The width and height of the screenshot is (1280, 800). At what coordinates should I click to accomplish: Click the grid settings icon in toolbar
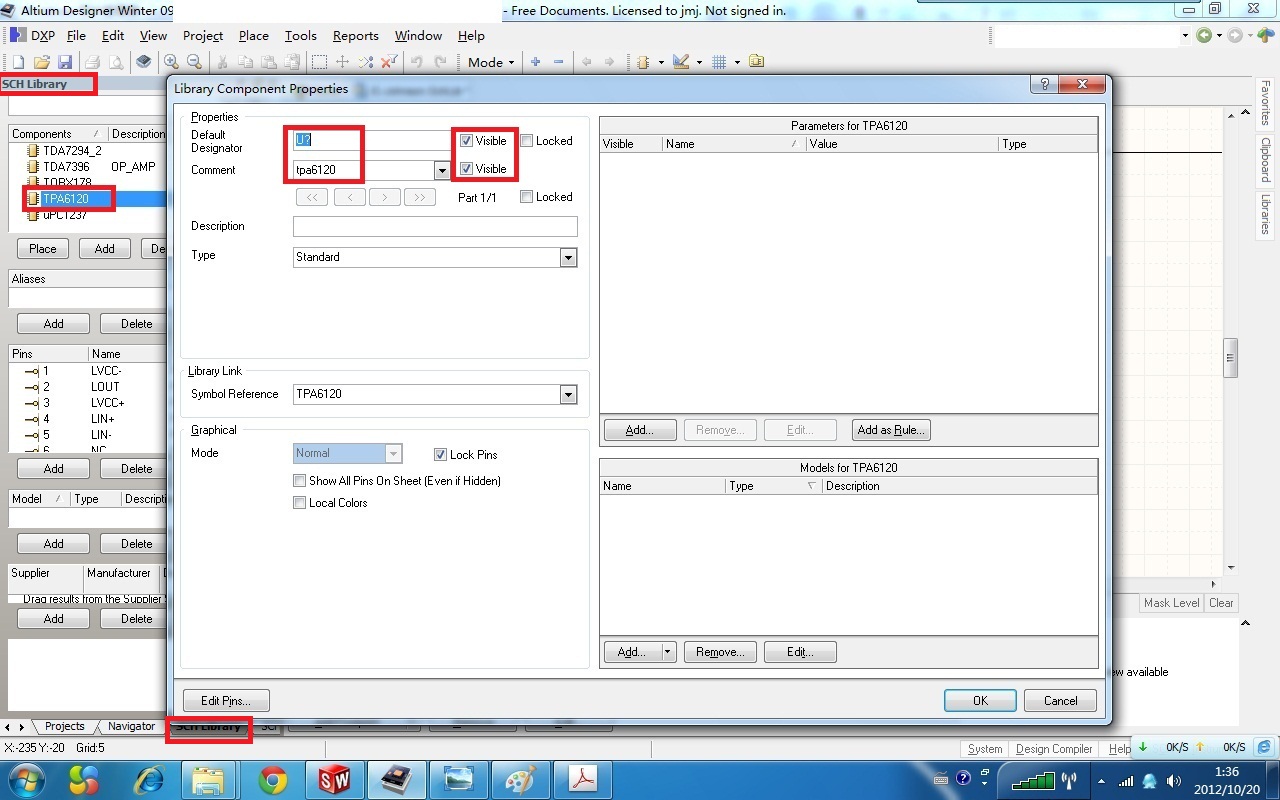(719, 62)
